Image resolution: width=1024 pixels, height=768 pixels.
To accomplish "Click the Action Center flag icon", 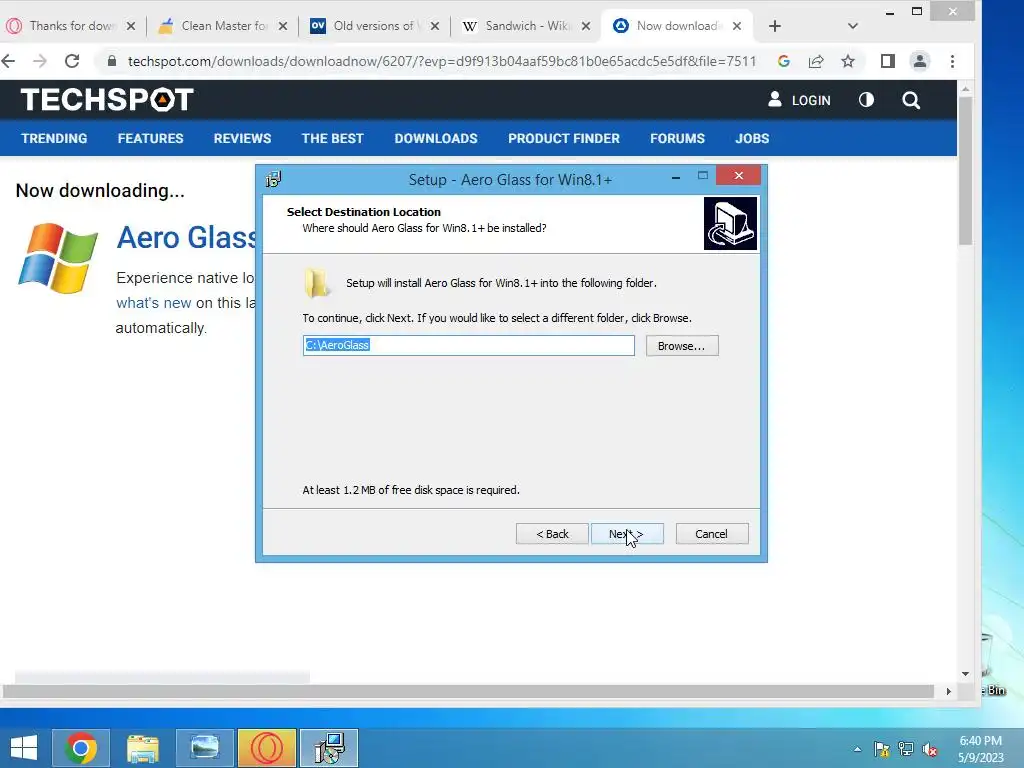I will 882,749.
